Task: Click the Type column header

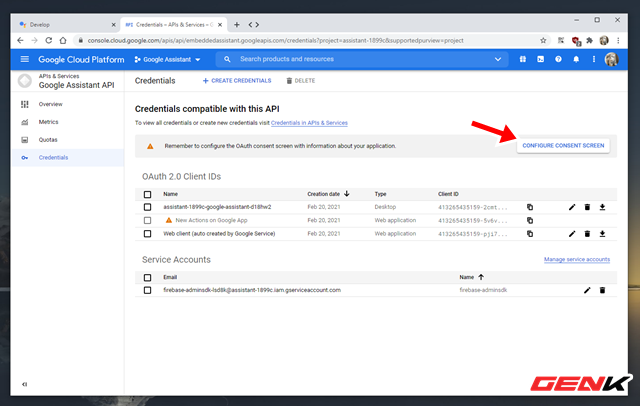Action: click(380, 194)
